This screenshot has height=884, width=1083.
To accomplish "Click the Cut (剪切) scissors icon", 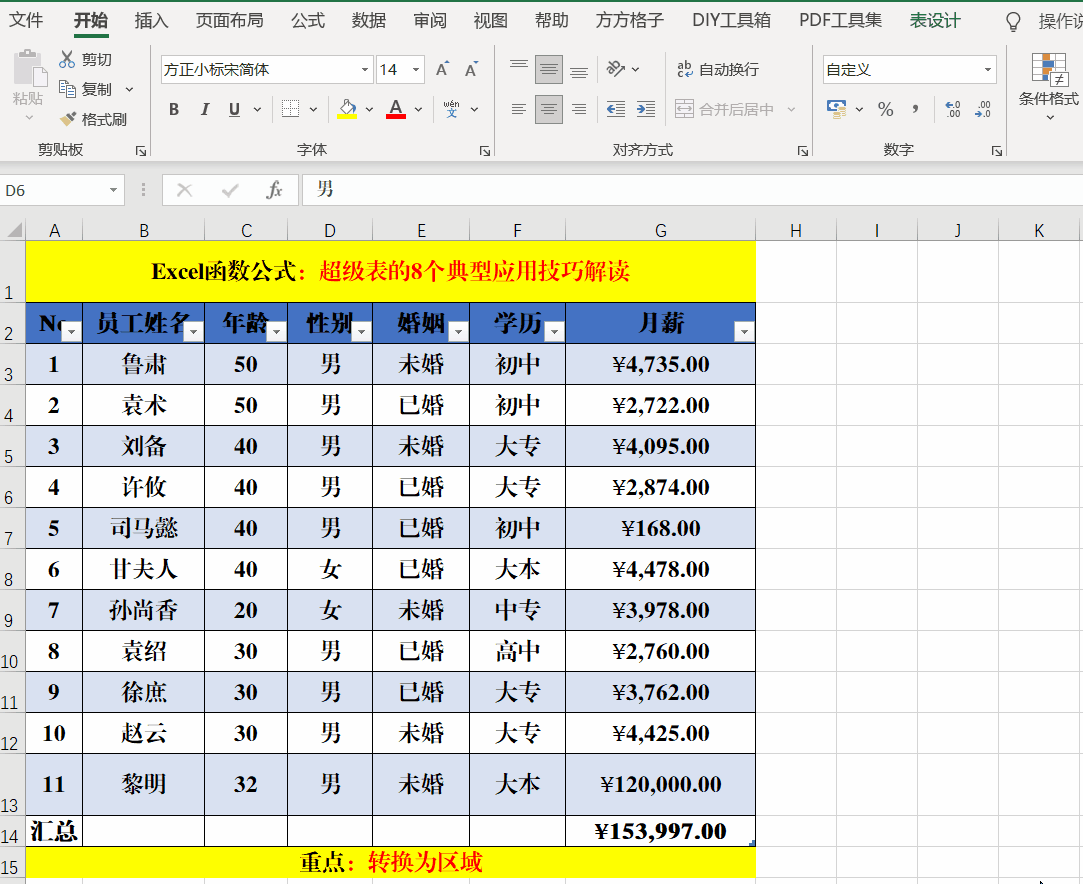I will (x=66, y=59).
